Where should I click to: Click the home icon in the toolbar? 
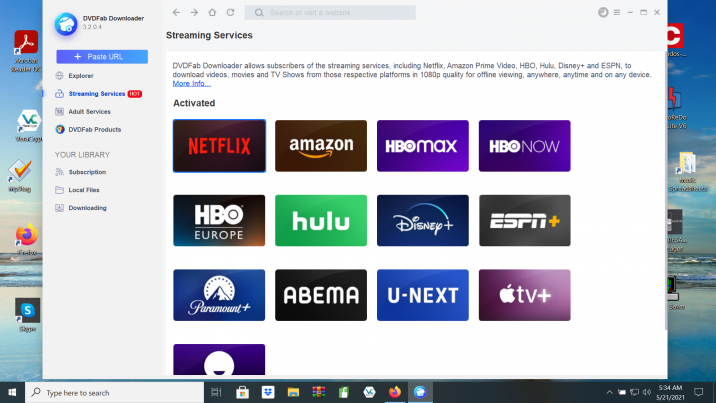pos(212,12)
